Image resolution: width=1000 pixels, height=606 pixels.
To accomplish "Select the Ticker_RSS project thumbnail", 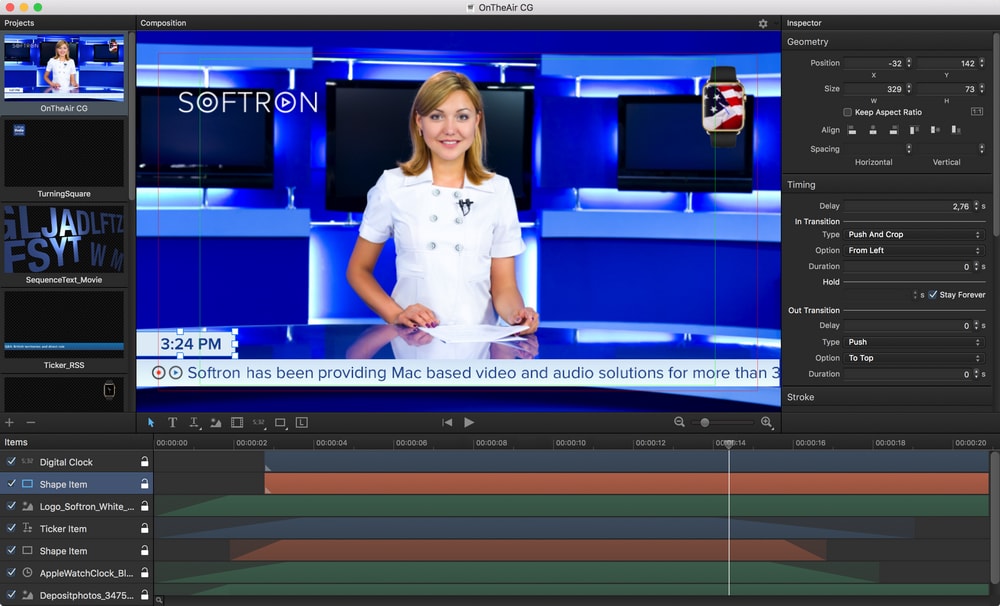I will coord(64,324).
